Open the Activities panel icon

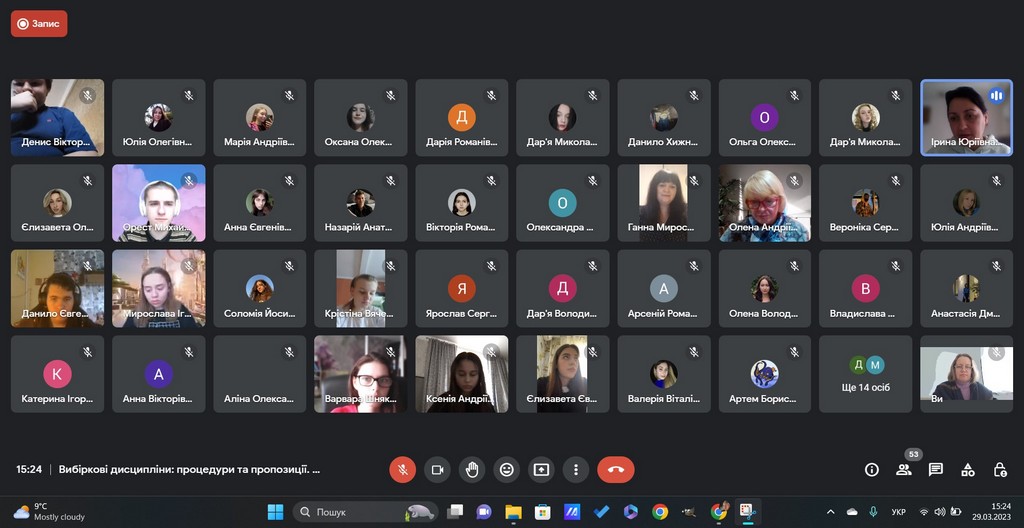[968, 469]
